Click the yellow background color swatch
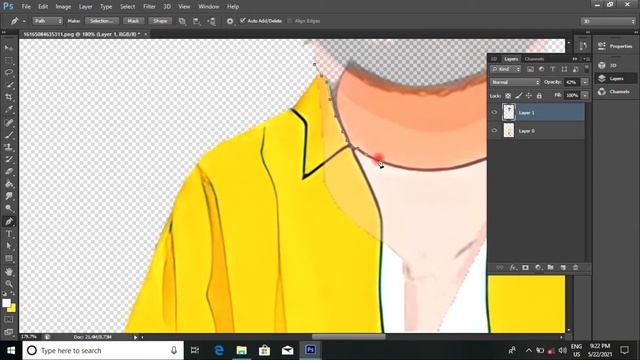The image size is (640, 360). tap(12, 308)
